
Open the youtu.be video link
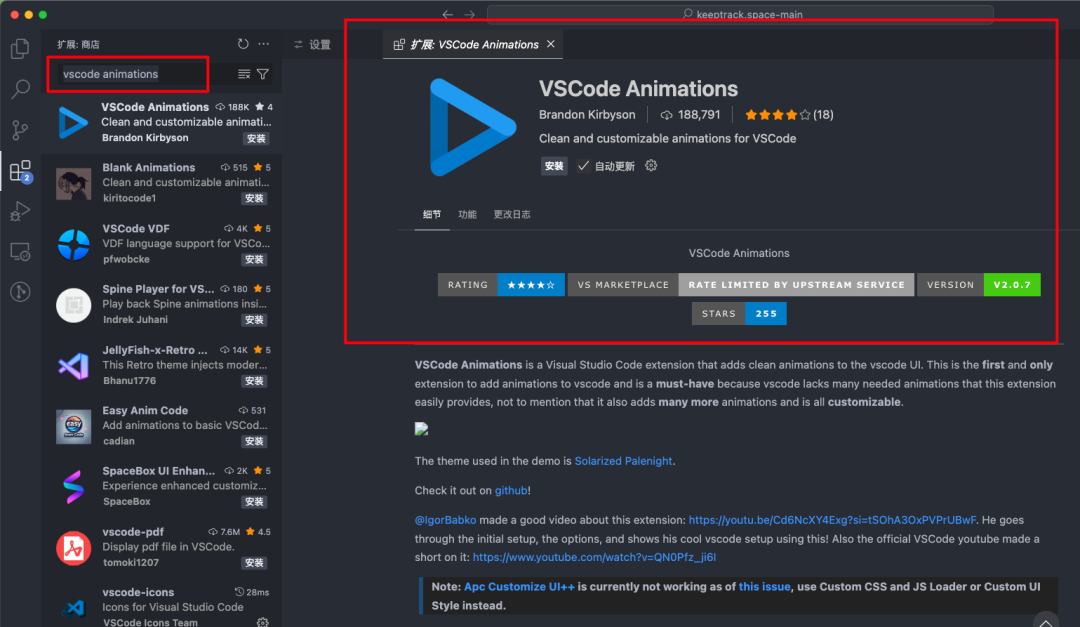(832, 520)
